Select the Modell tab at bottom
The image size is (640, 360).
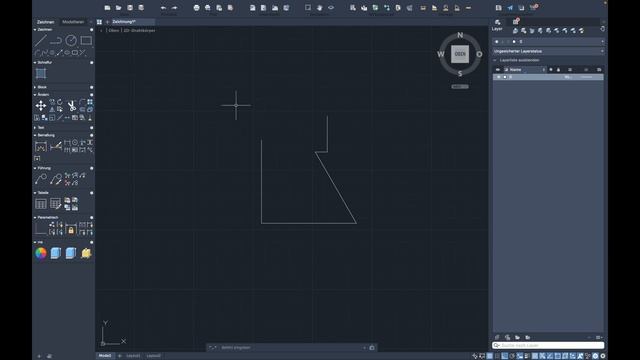tap(105, 356)
